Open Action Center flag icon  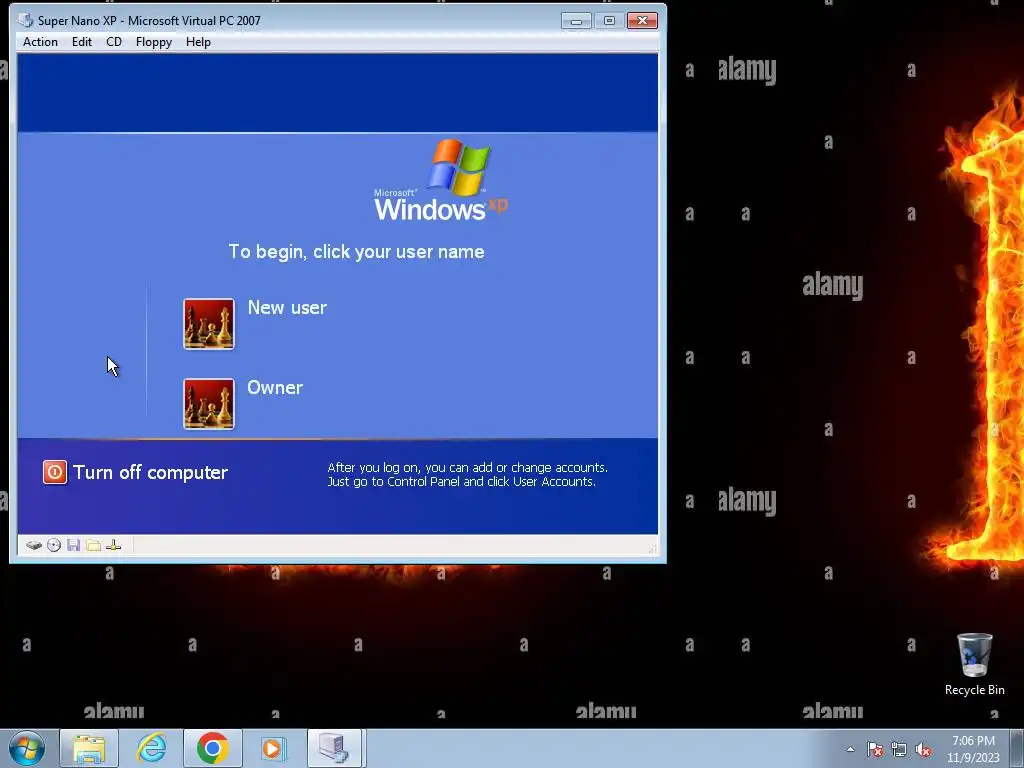click(x=875, y=749)
